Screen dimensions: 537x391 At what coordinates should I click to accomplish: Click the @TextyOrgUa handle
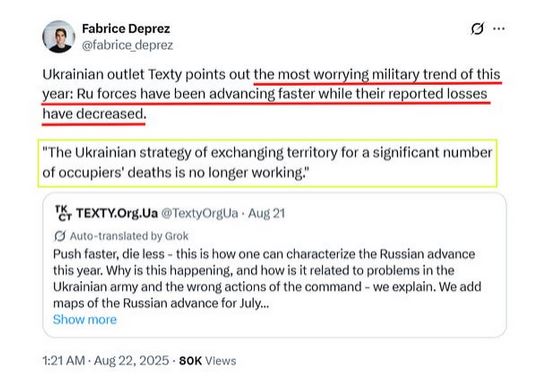click(x=200, y=213)
